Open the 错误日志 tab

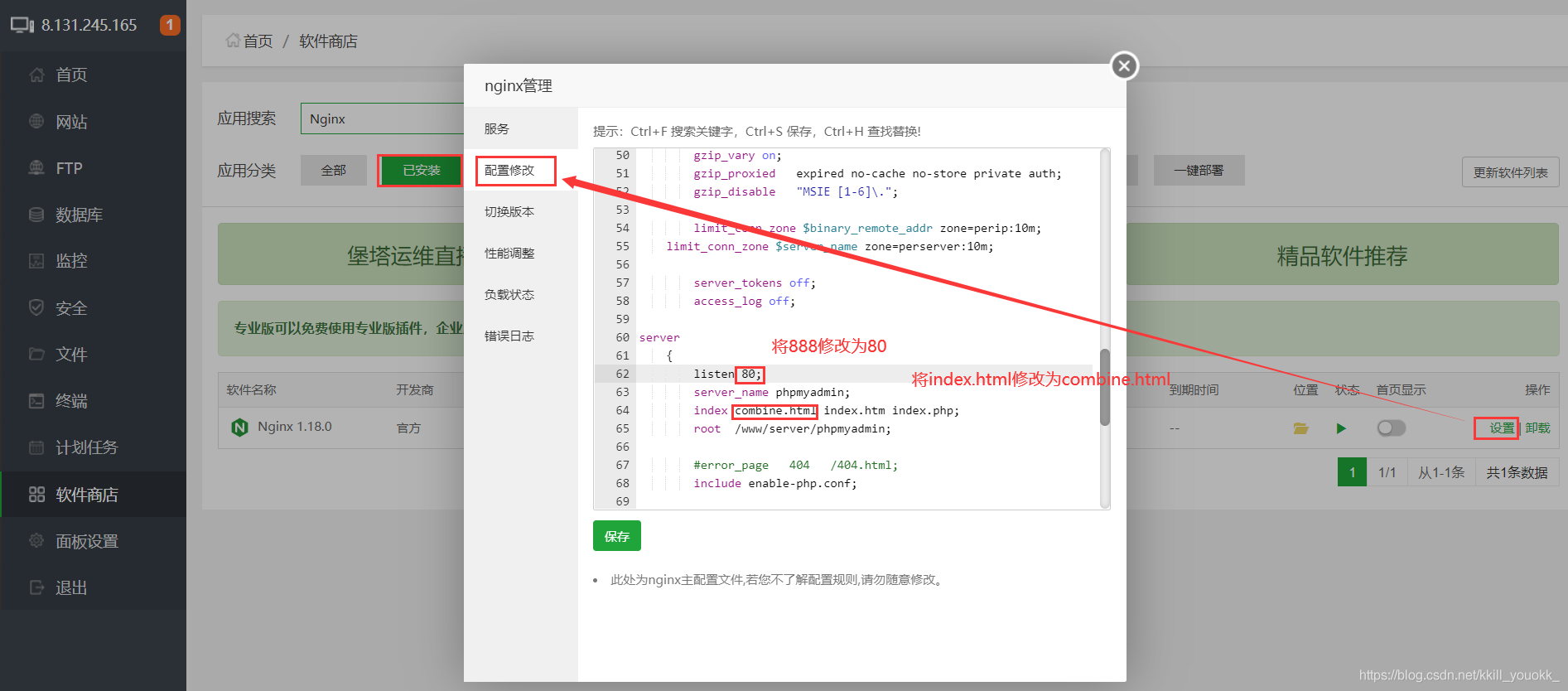pyautogui.click(x=520, y=336)
